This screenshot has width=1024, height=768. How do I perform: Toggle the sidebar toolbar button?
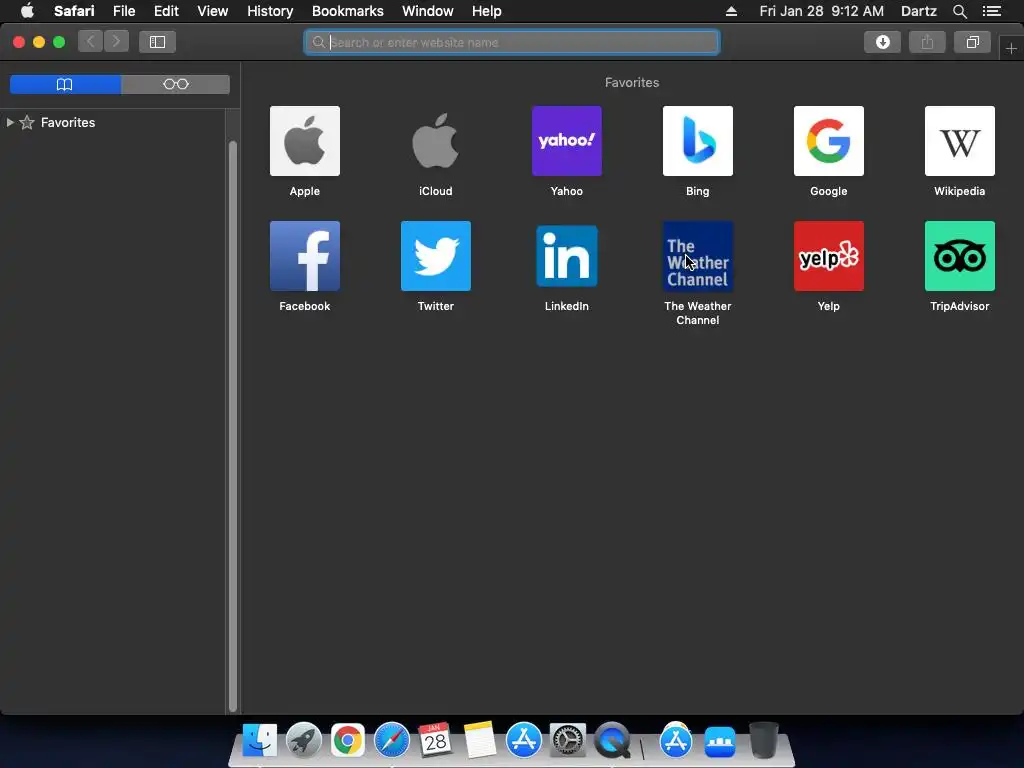click(x=157, y=42)
